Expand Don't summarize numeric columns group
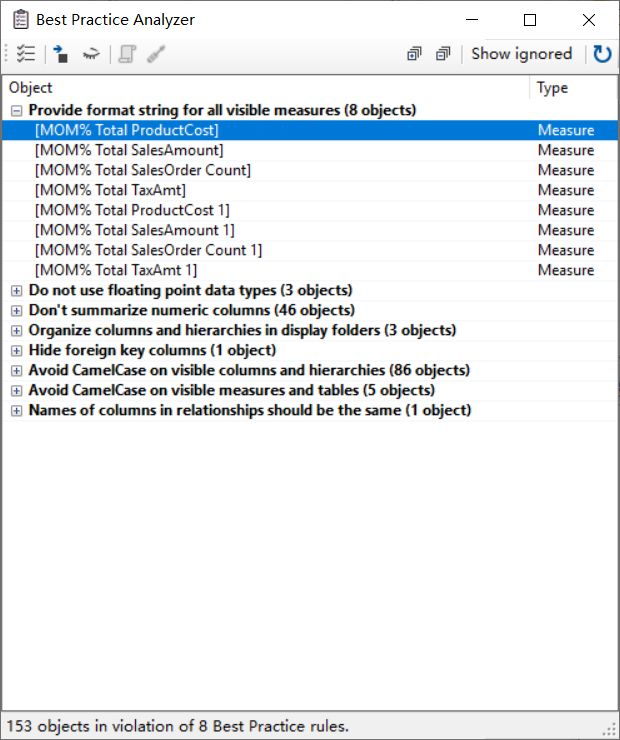Screen dimensions: 620x740 point(17,311)
